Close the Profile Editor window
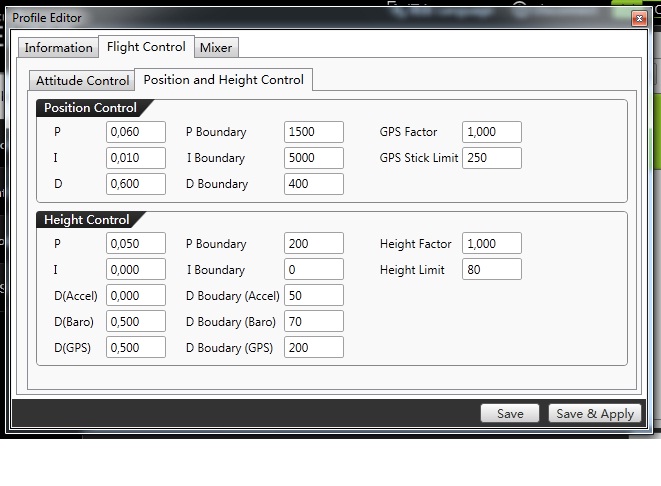This screenshot has height=486, width=661. tap(639, 18)
